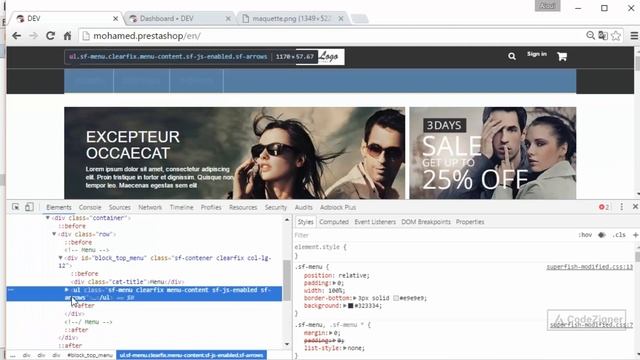Image resolution: width=640 pixels, height=360 pixels.
Task: Click the Sign in link
Action: point(537,54)
